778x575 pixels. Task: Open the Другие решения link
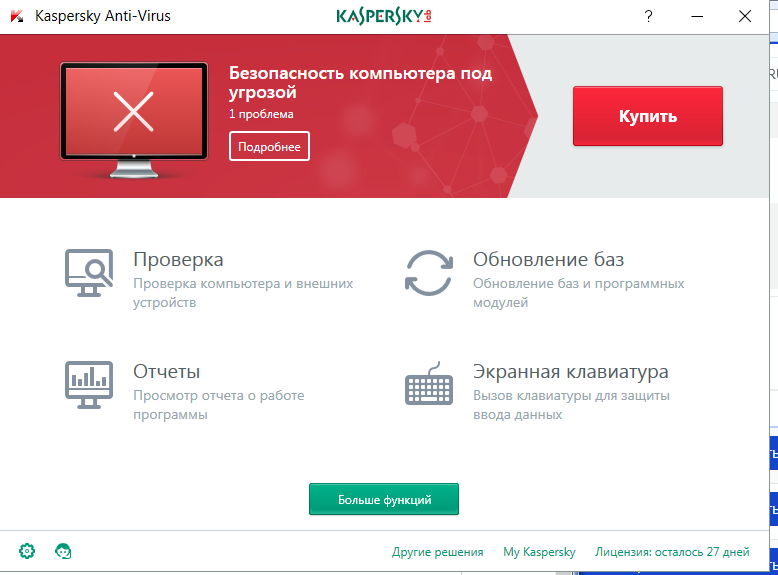coord(438,552)
